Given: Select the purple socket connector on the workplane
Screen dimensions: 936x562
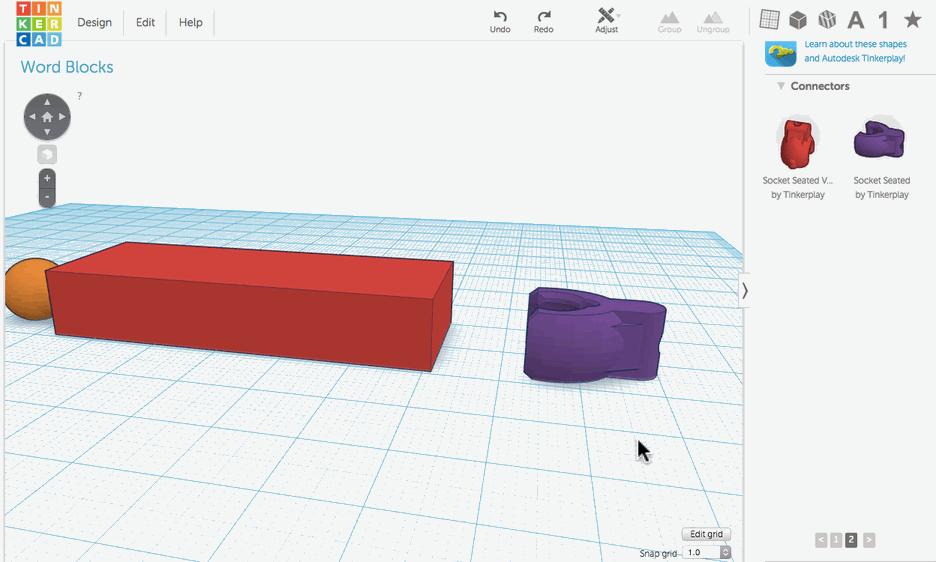Looking at the screenshot, I should [x=594, y=334].
